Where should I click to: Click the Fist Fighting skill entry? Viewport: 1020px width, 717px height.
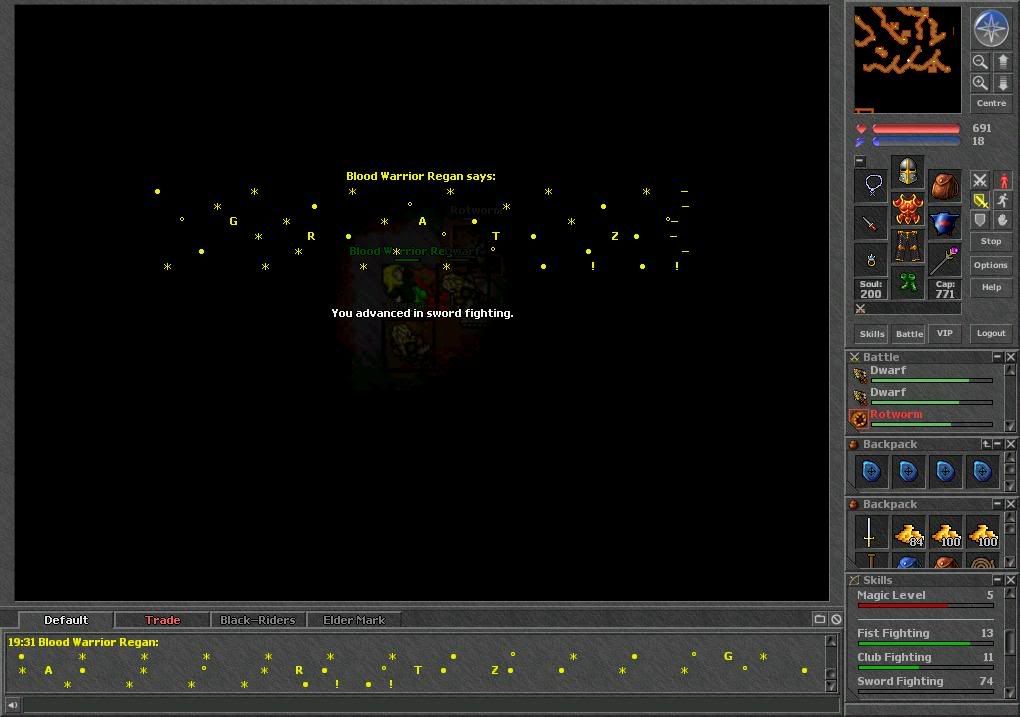pyautogui.click(x=925, y=636)
